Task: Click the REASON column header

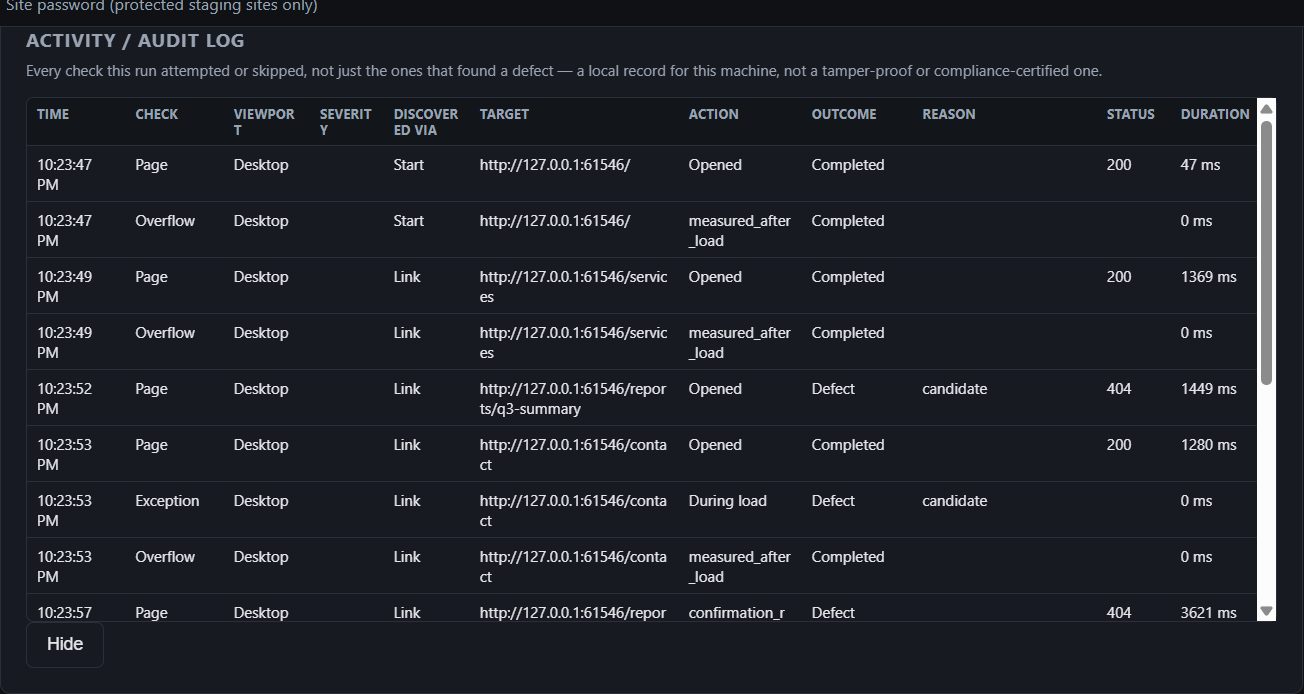Action: pos(949,114)
